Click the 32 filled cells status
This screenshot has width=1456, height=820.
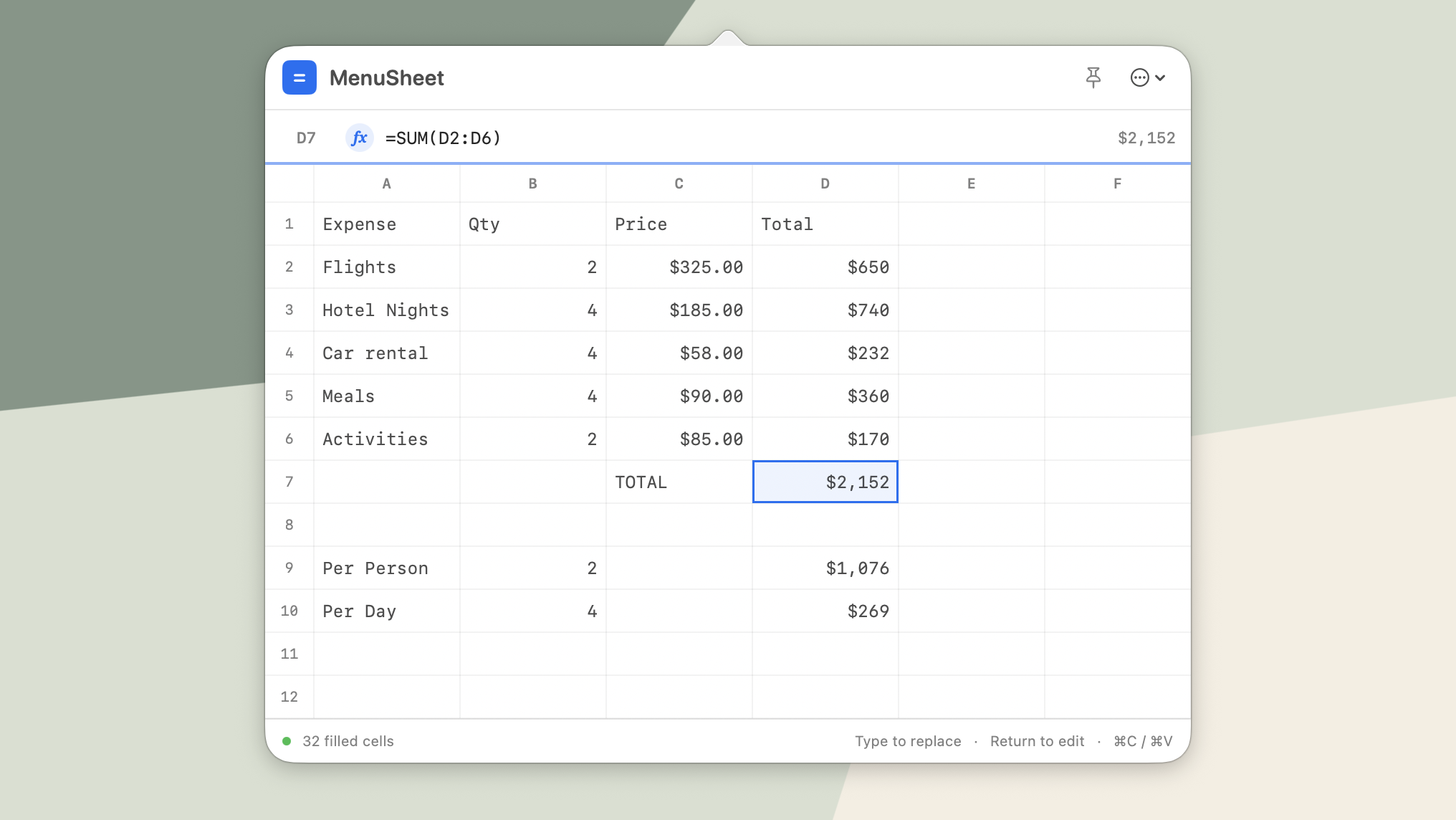point(348,741)
